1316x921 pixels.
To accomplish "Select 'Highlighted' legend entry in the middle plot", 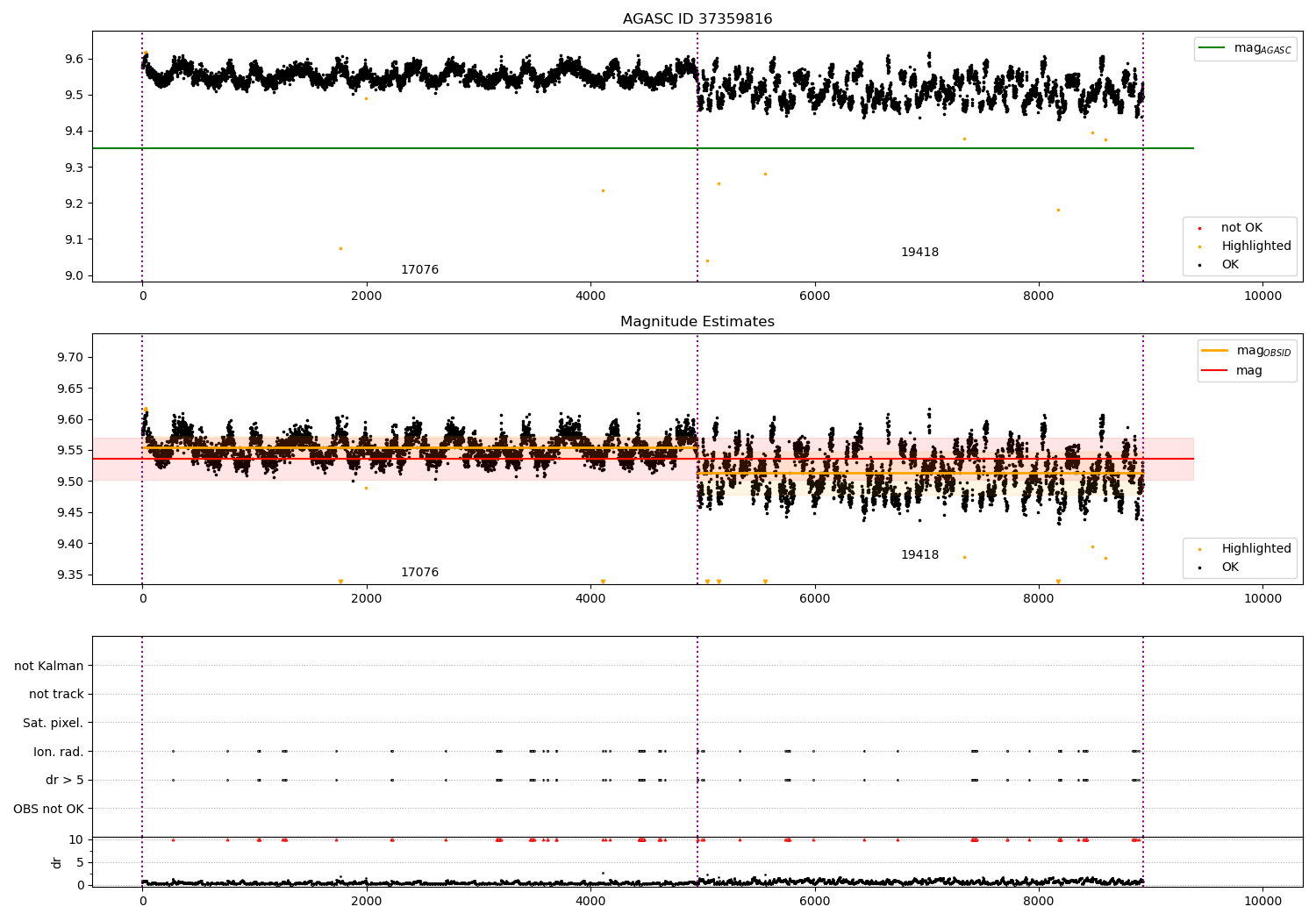I will pyautogui.click(x=1244, y=549).
